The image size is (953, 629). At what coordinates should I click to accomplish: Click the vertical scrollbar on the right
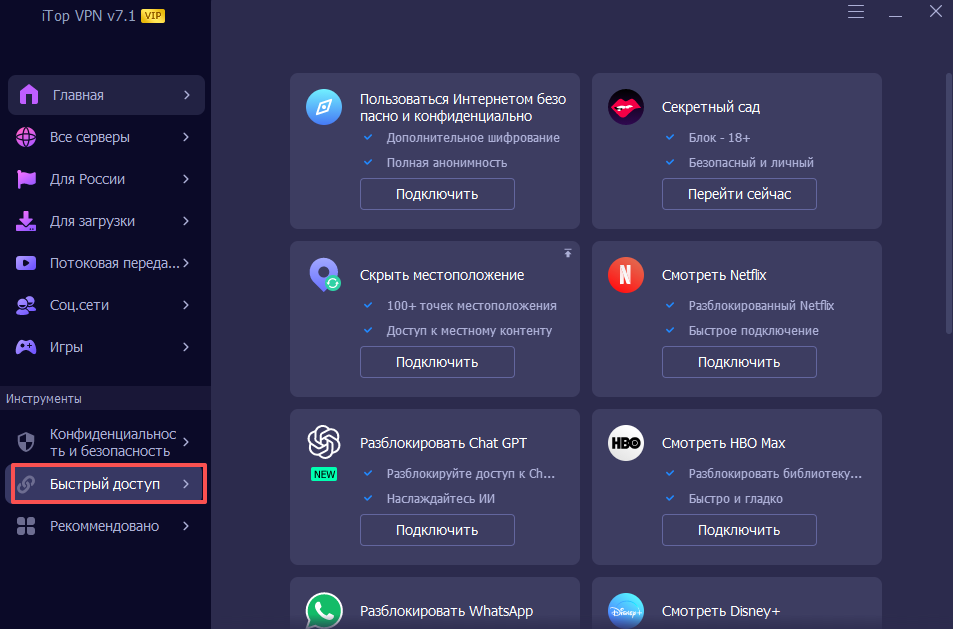(948, 200)
